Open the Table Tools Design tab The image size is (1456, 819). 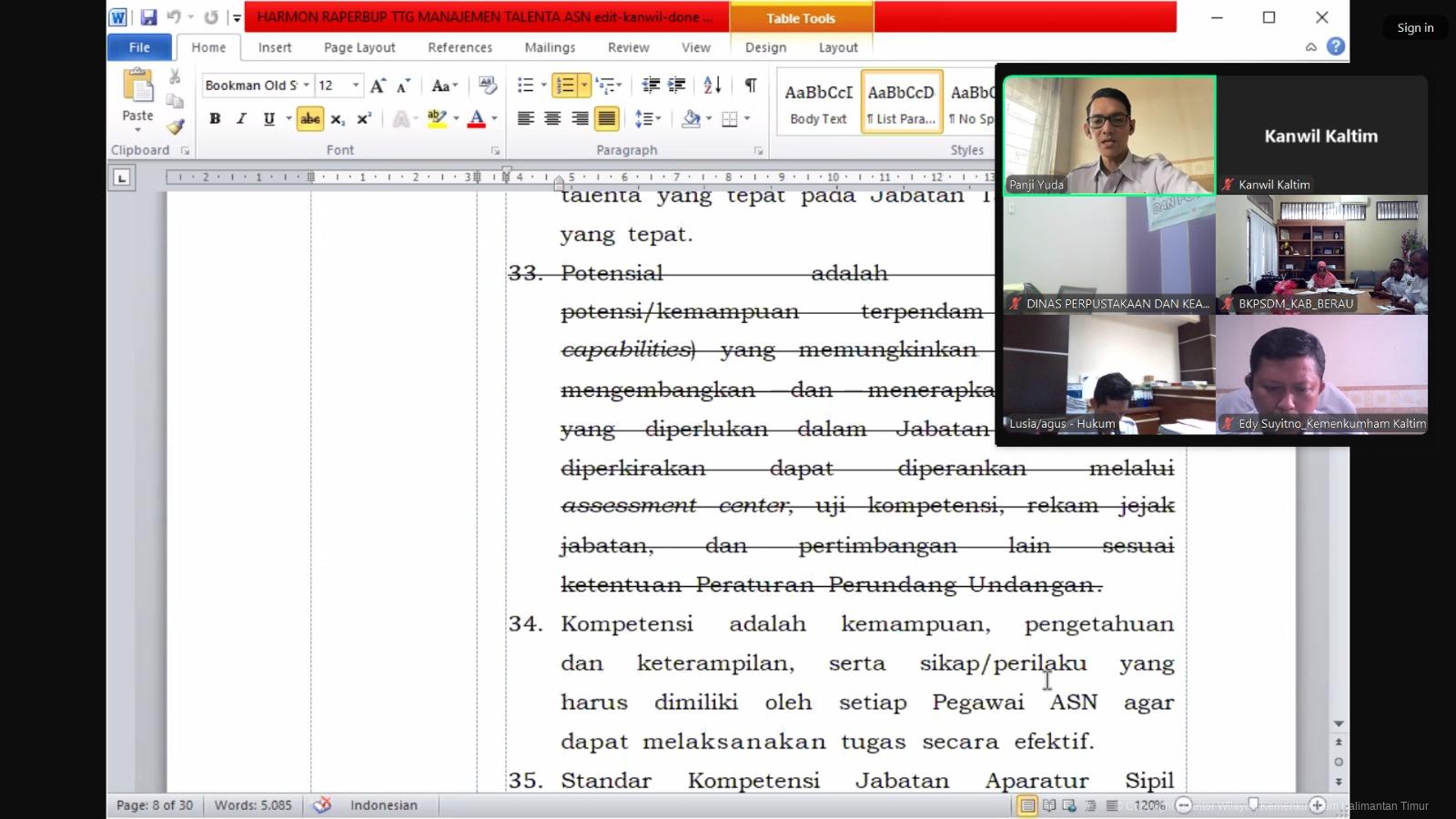click(x=765, y=47)
